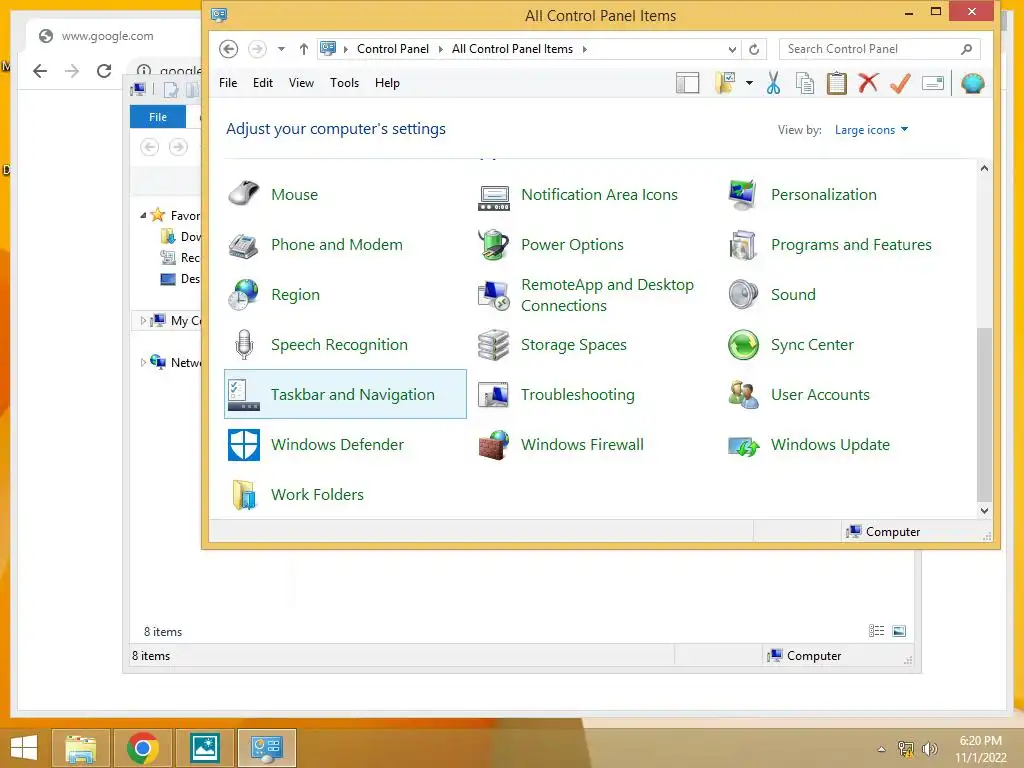The image size is (1024, 768).
Task: Click the scroll up arrow in Control Panel
Action: click(984, 168)
